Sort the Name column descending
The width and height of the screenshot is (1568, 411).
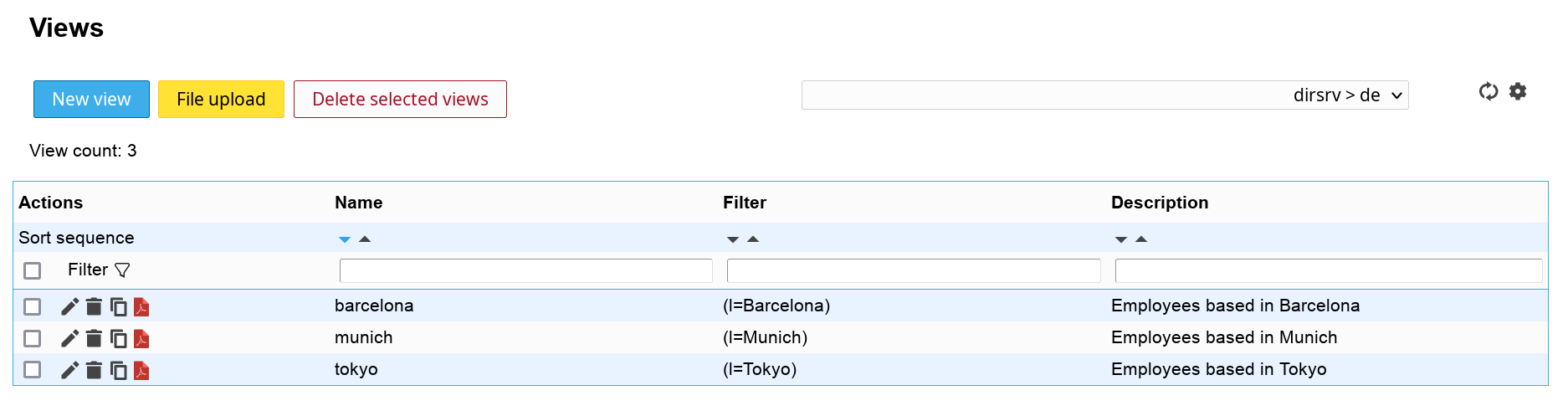click(345, 239)
